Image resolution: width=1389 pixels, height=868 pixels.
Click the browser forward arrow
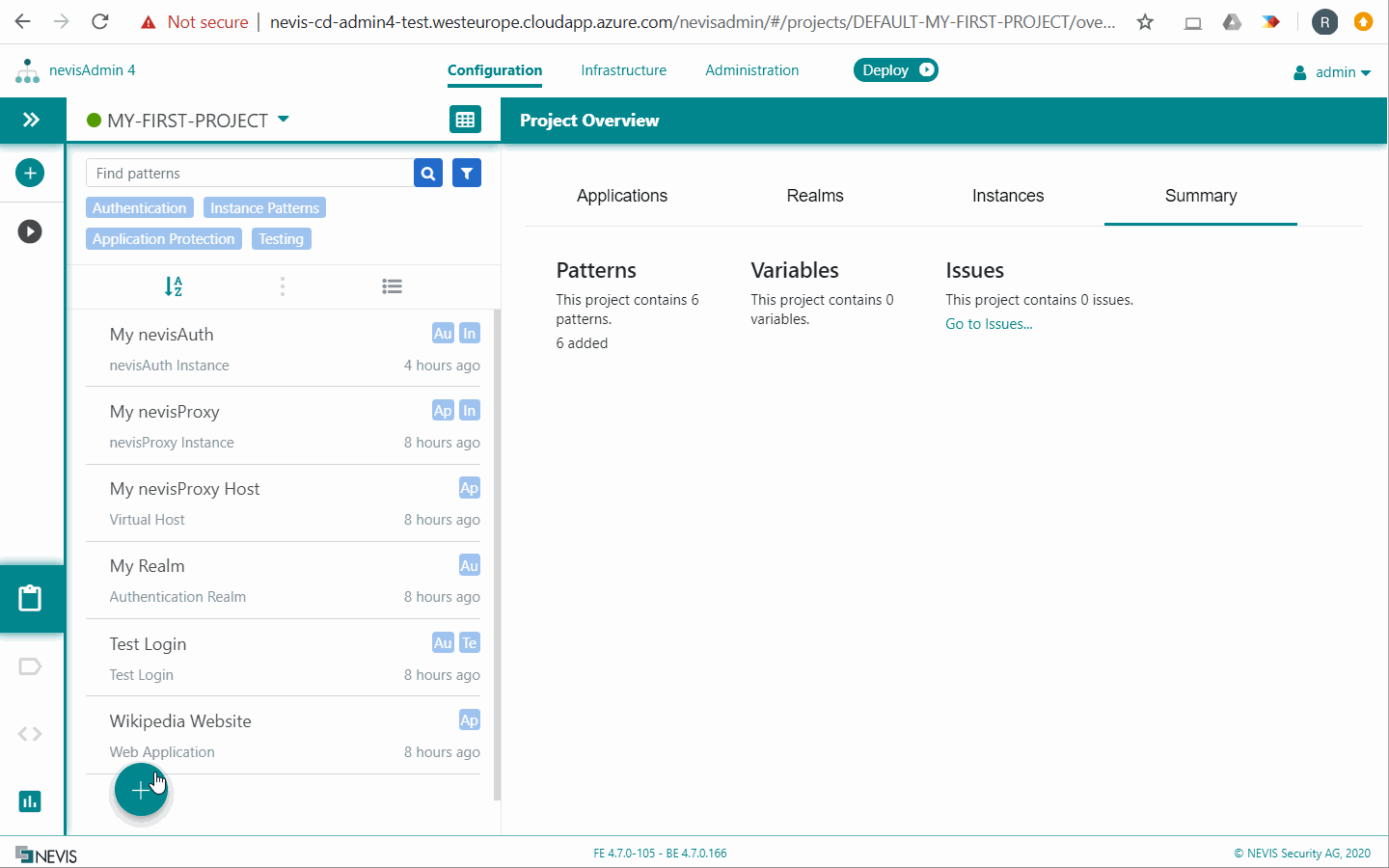(x=62, y=21)
